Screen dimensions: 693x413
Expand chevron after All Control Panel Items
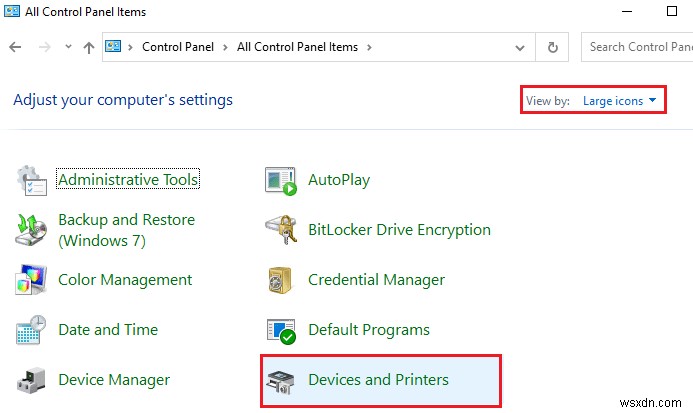click(369, 47)
